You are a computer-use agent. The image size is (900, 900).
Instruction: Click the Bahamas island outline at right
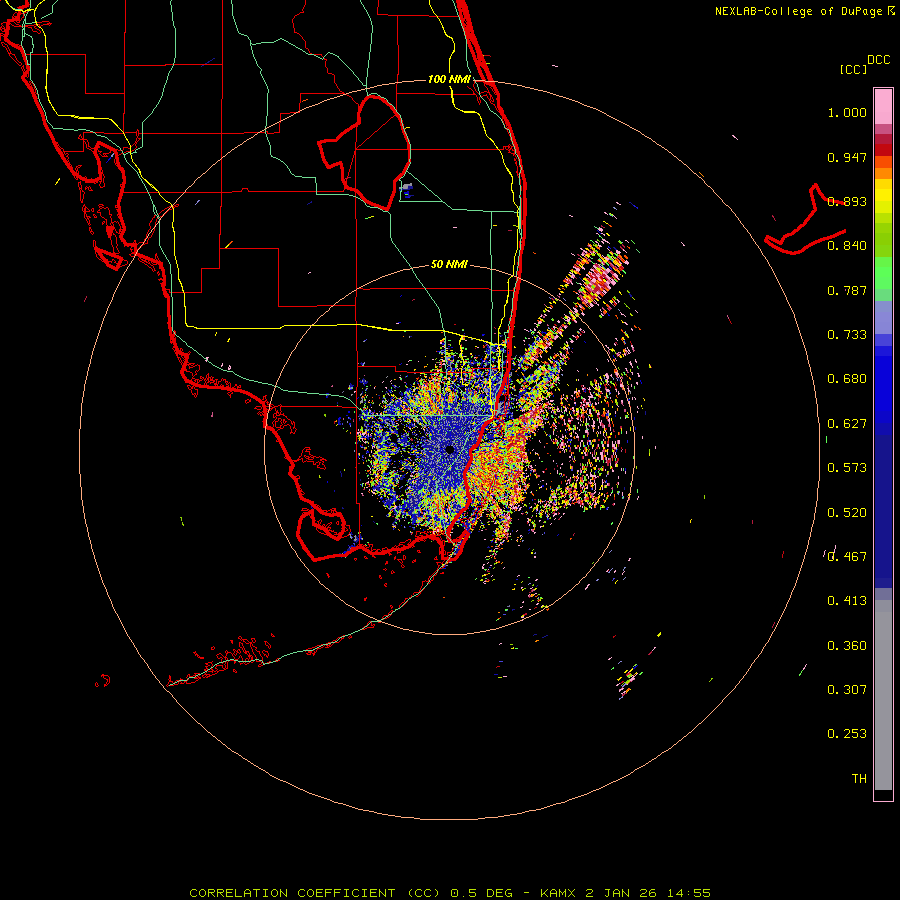pos(805,220)
